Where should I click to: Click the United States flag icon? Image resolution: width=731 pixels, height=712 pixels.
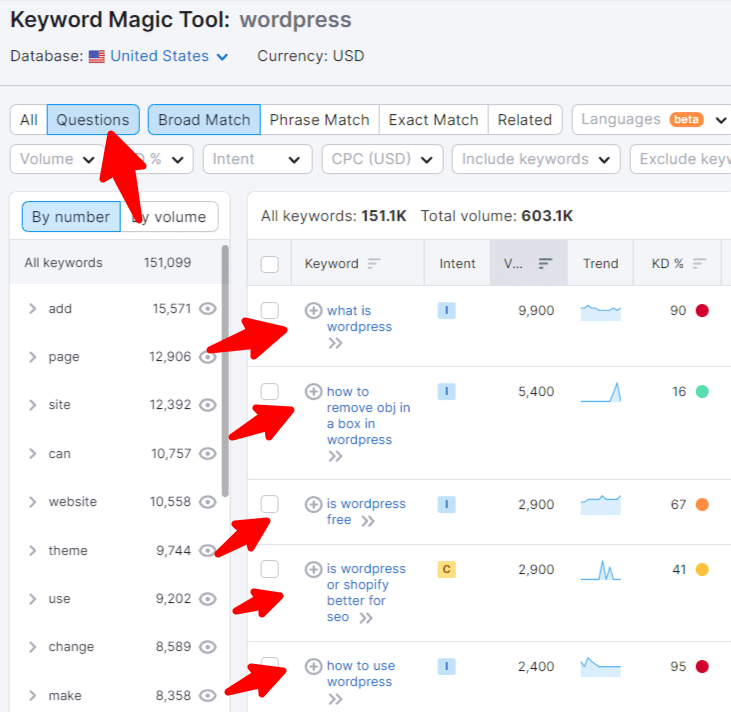pos(97,56)
